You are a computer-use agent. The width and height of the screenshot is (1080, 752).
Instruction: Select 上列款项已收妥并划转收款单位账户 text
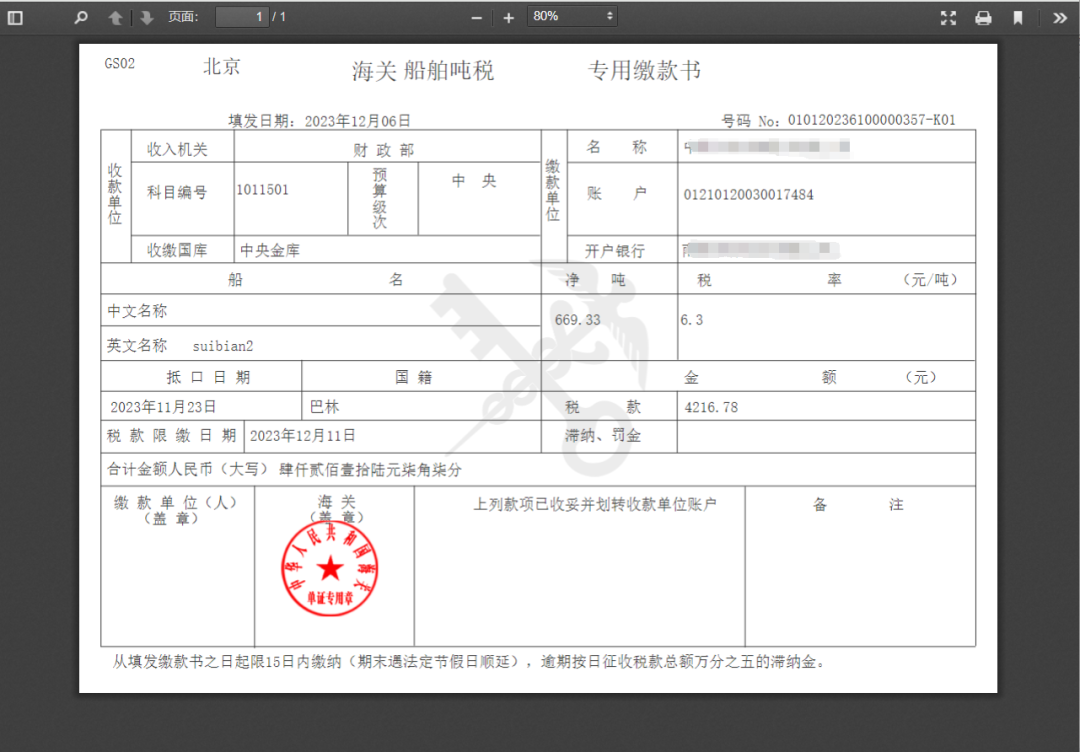pyautogui.click(x=594, y=505)
